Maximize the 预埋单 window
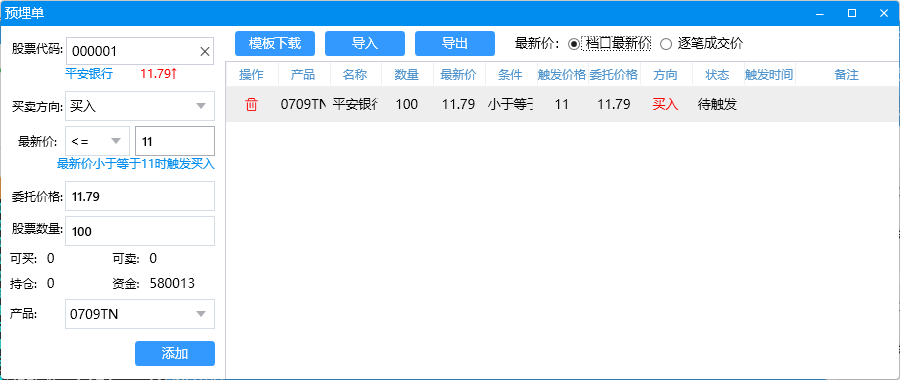 point(852,13)
